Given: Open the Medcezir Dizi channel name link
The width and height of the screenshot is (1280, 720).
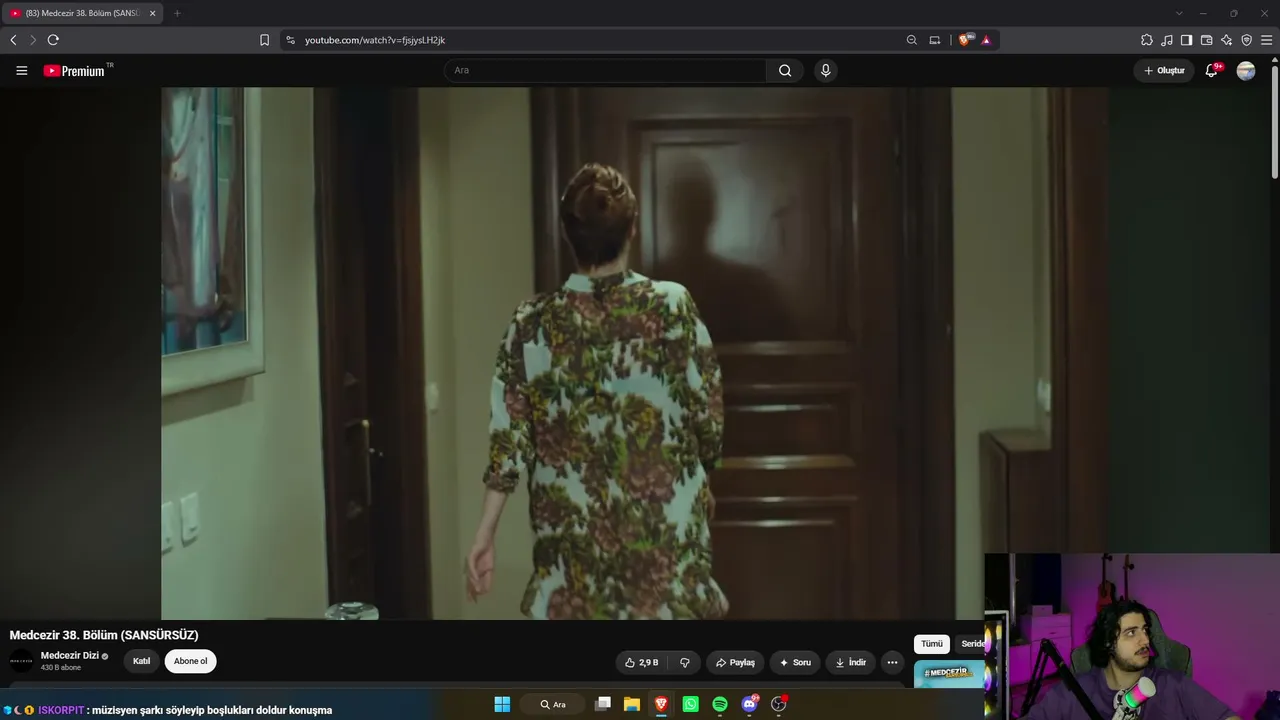Looking at the screenshot, I should [x=69, y=655].
